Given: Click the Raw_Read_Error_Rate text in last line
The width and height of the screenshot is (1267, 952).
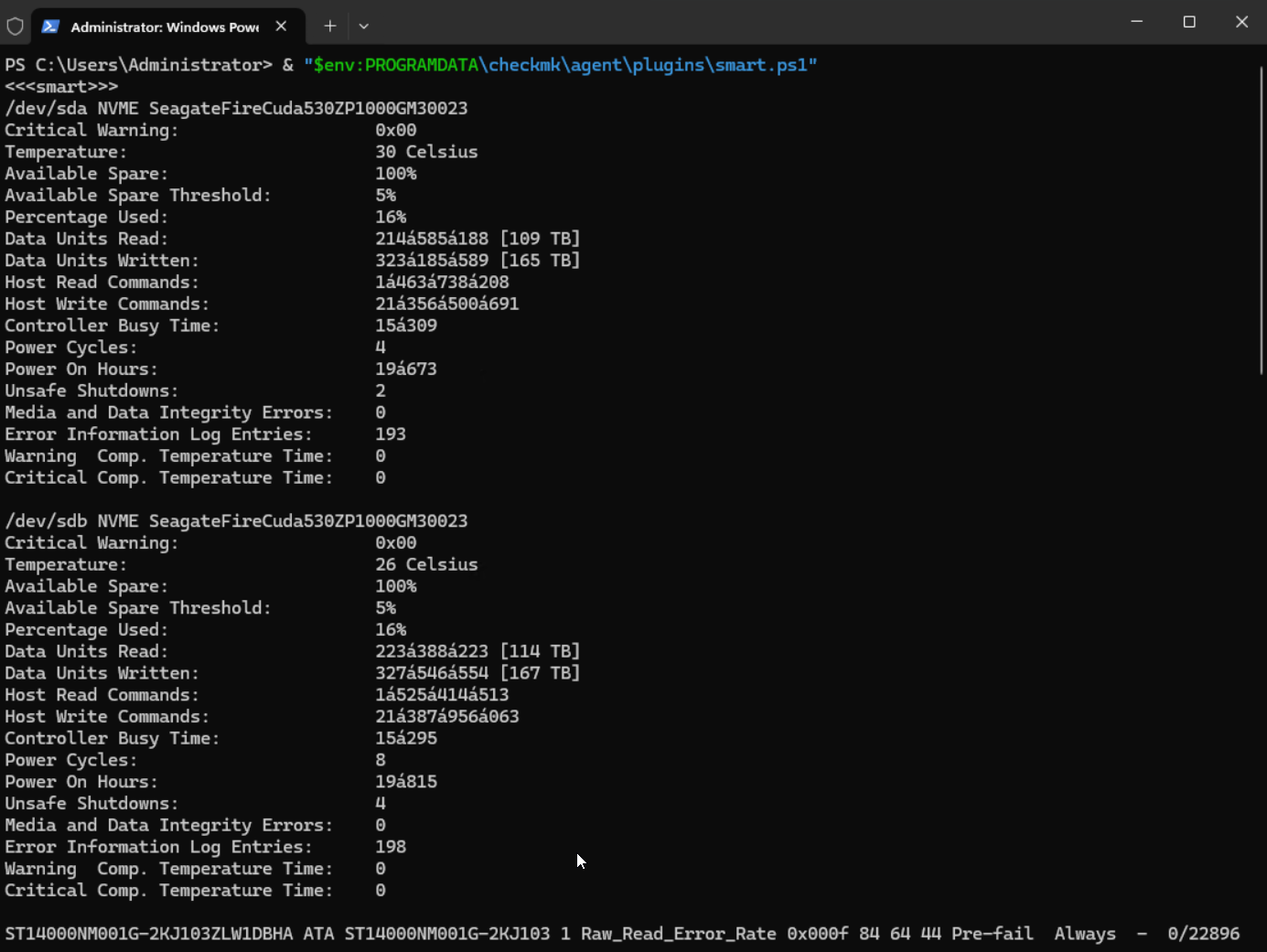Looking at the screenshot, I should point(678,934).
